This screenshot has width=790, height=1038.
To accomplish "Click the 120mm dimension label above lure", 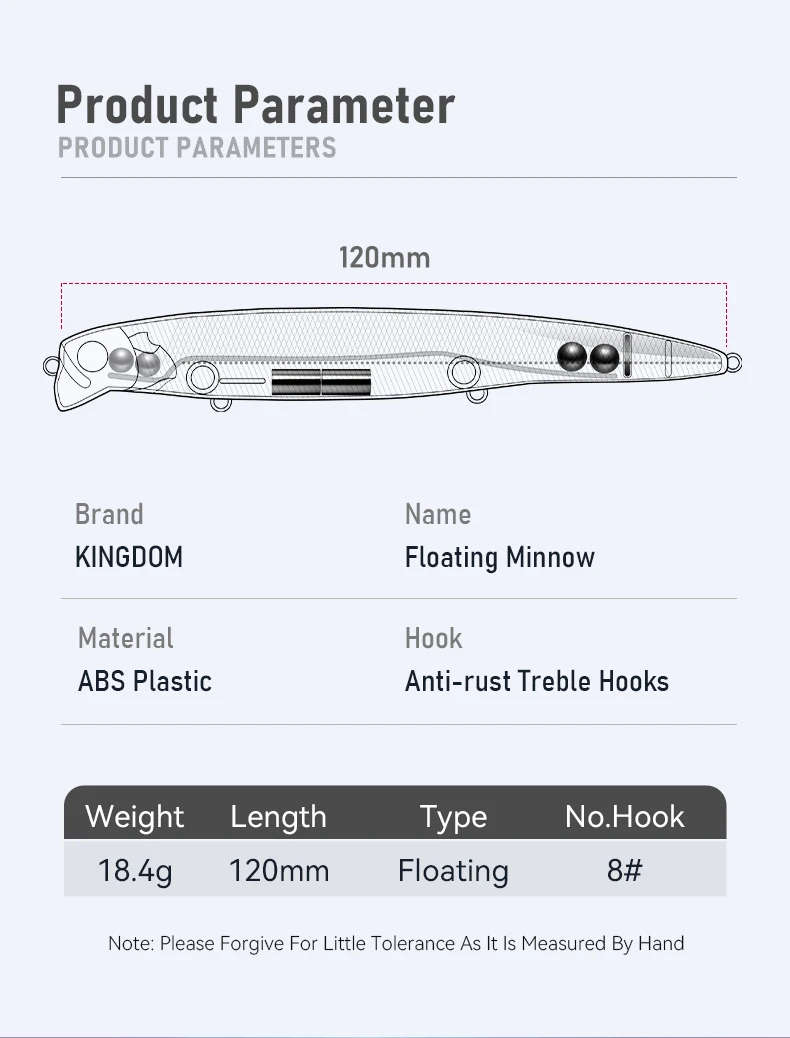I will (x=385, y=258).
